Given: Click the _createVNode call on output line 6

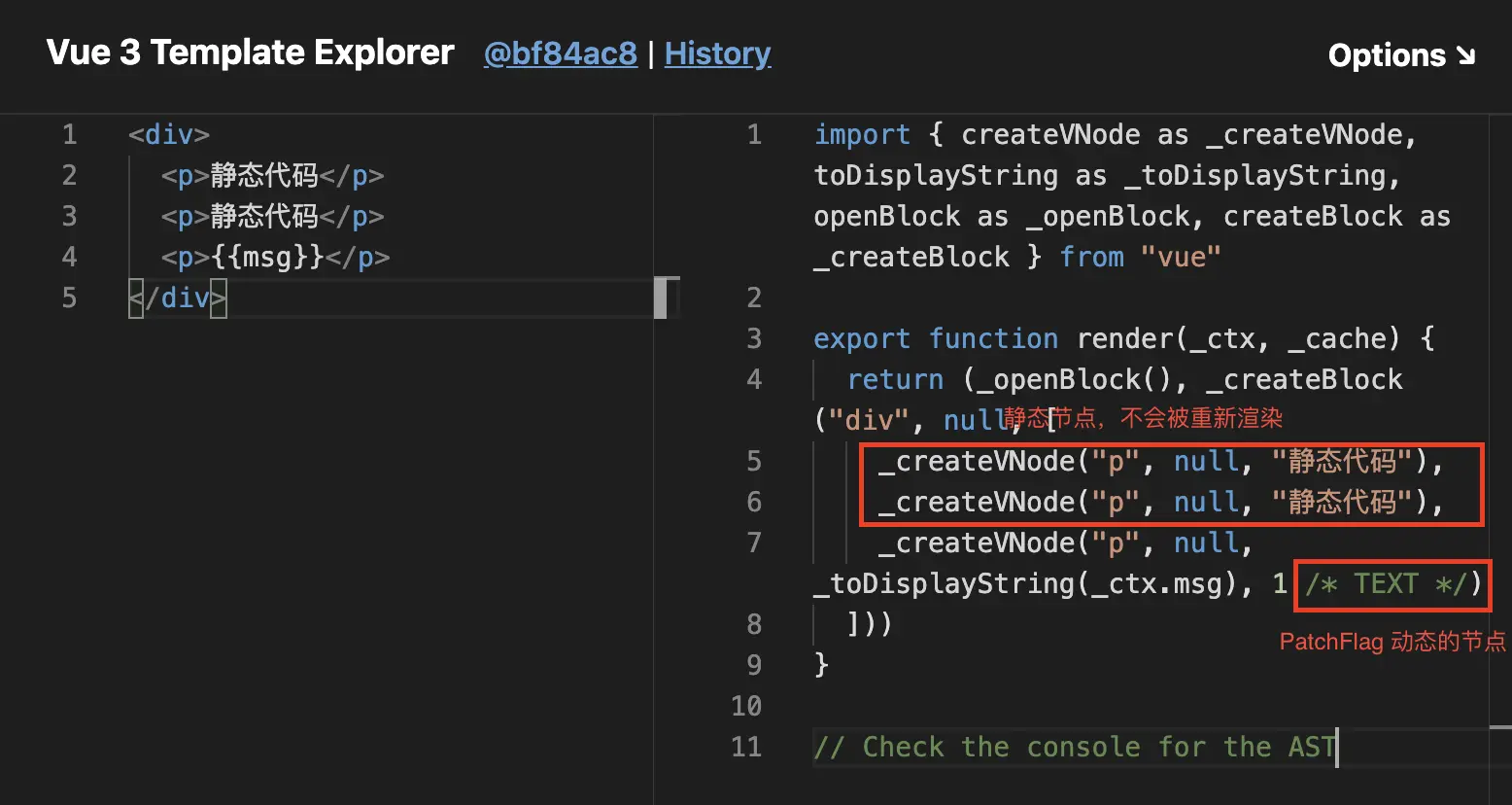Looking at the screenshot, I should pos(1161,502).
